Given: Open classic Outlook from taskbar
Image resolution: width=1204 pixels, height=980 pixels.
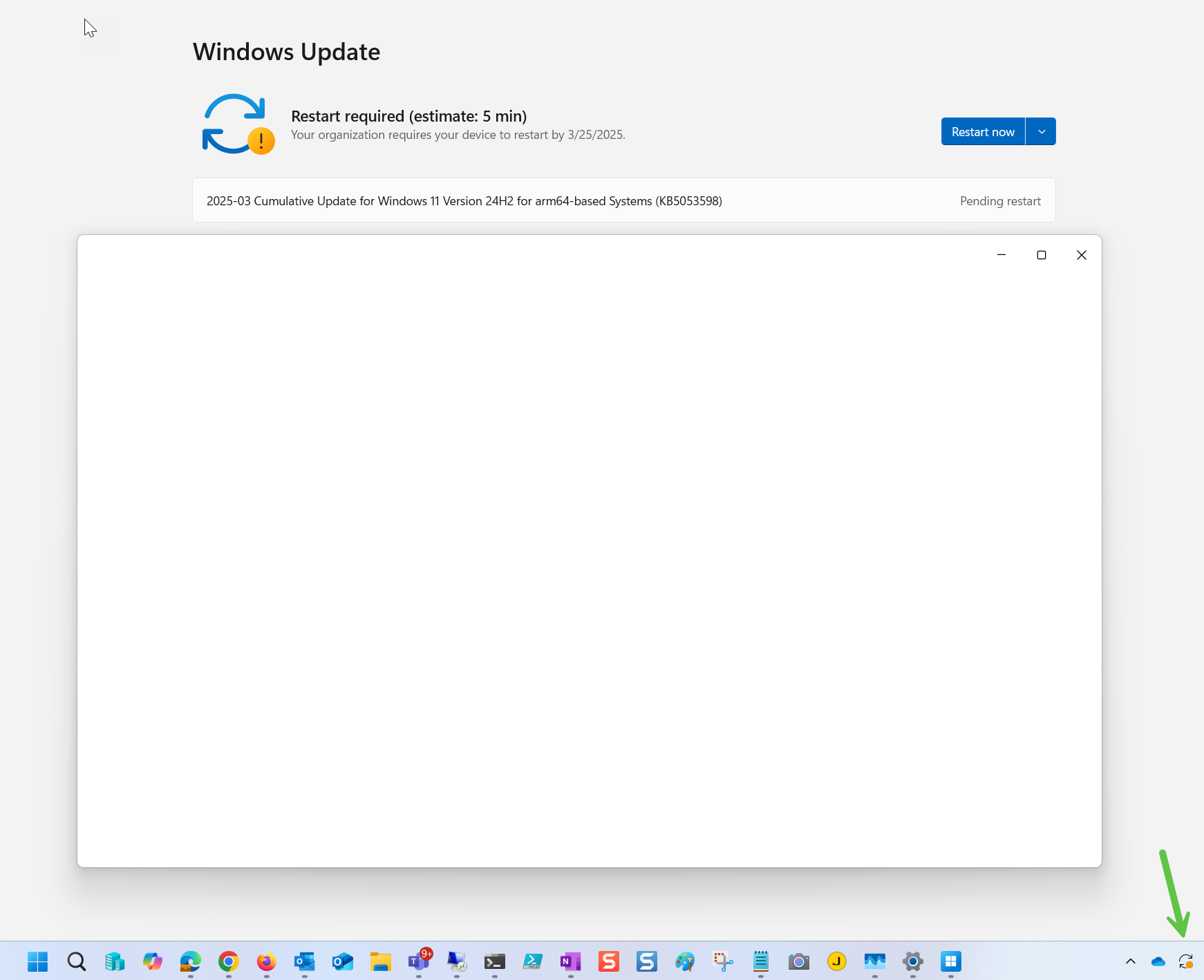Looking at the screenshot, I should tap(305, 961).
